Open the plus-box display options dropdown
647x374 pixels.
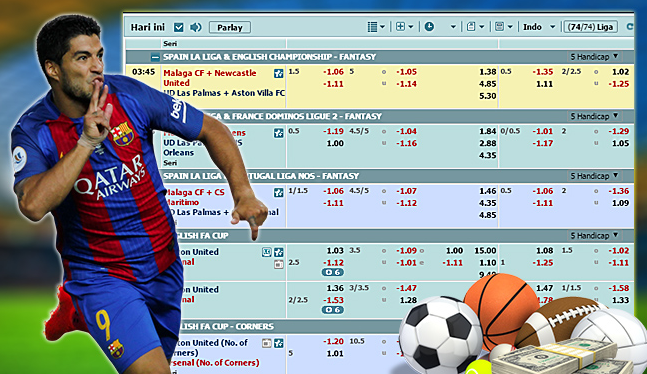pos(404,27)
